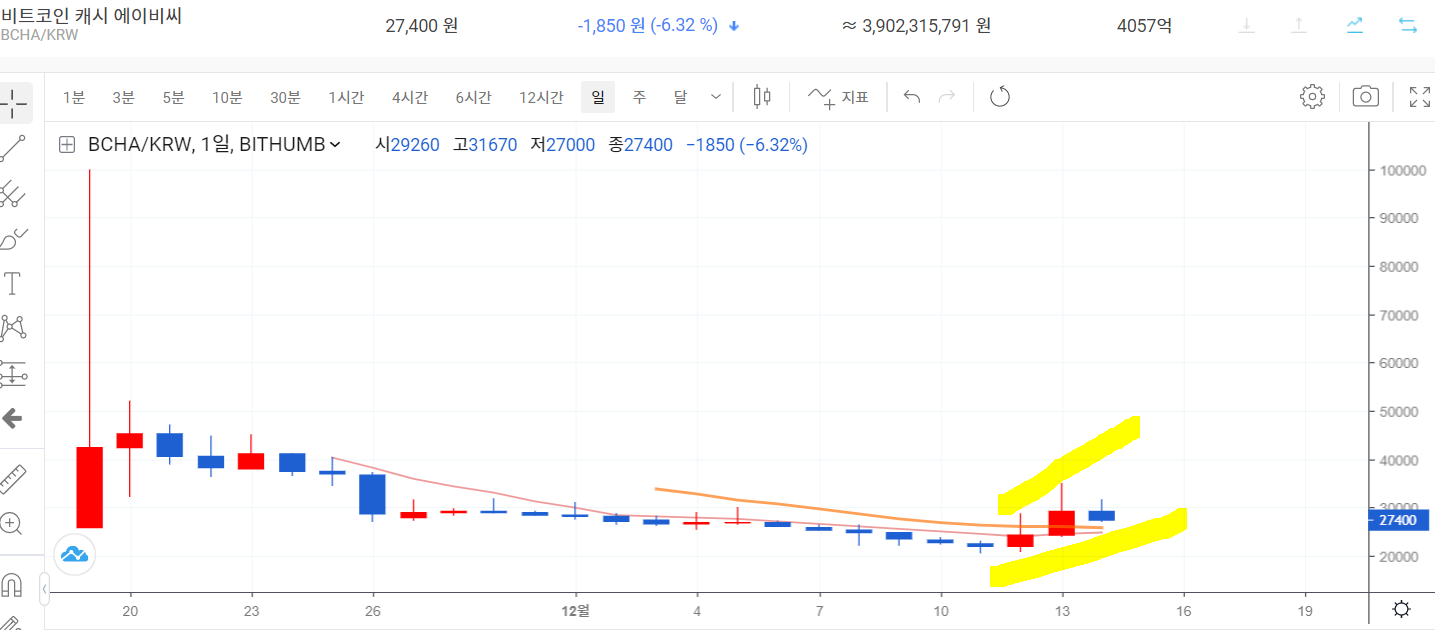Click the back arrow tool in left sidebar
Viewport: 1435px width, 630px height.
tap(14, 418)
